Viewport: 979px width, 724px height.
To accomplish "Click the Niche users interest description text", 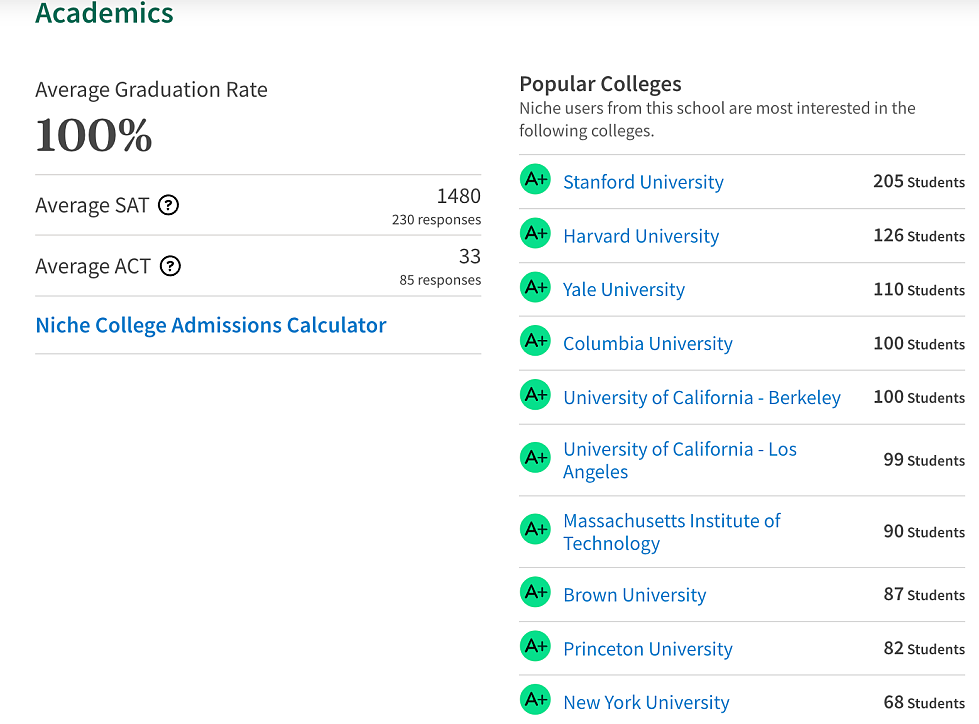I will (717, 119).
